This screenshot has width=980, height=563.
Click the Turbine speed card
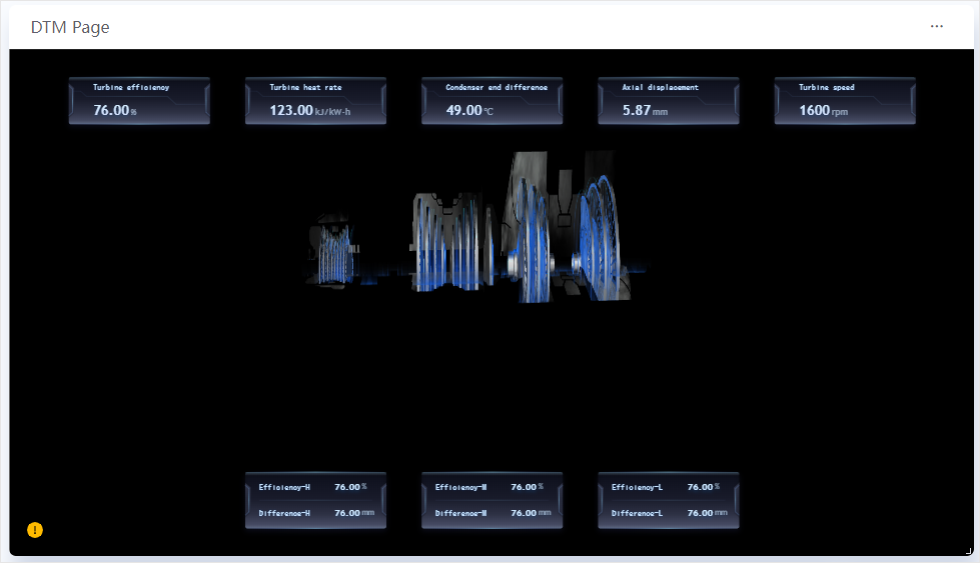[x=844, y=101]
